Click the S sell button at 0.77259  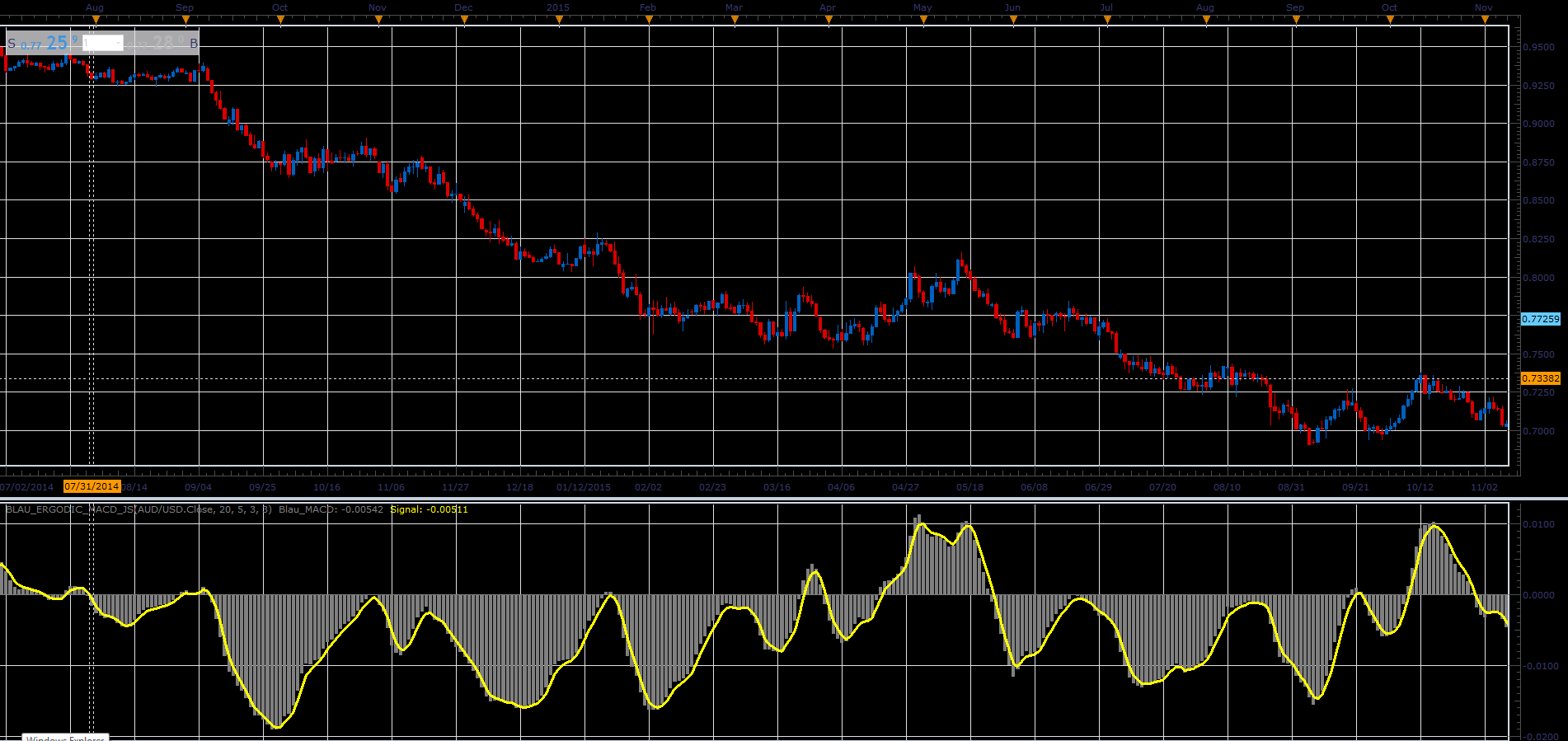[x=42, y=43]
